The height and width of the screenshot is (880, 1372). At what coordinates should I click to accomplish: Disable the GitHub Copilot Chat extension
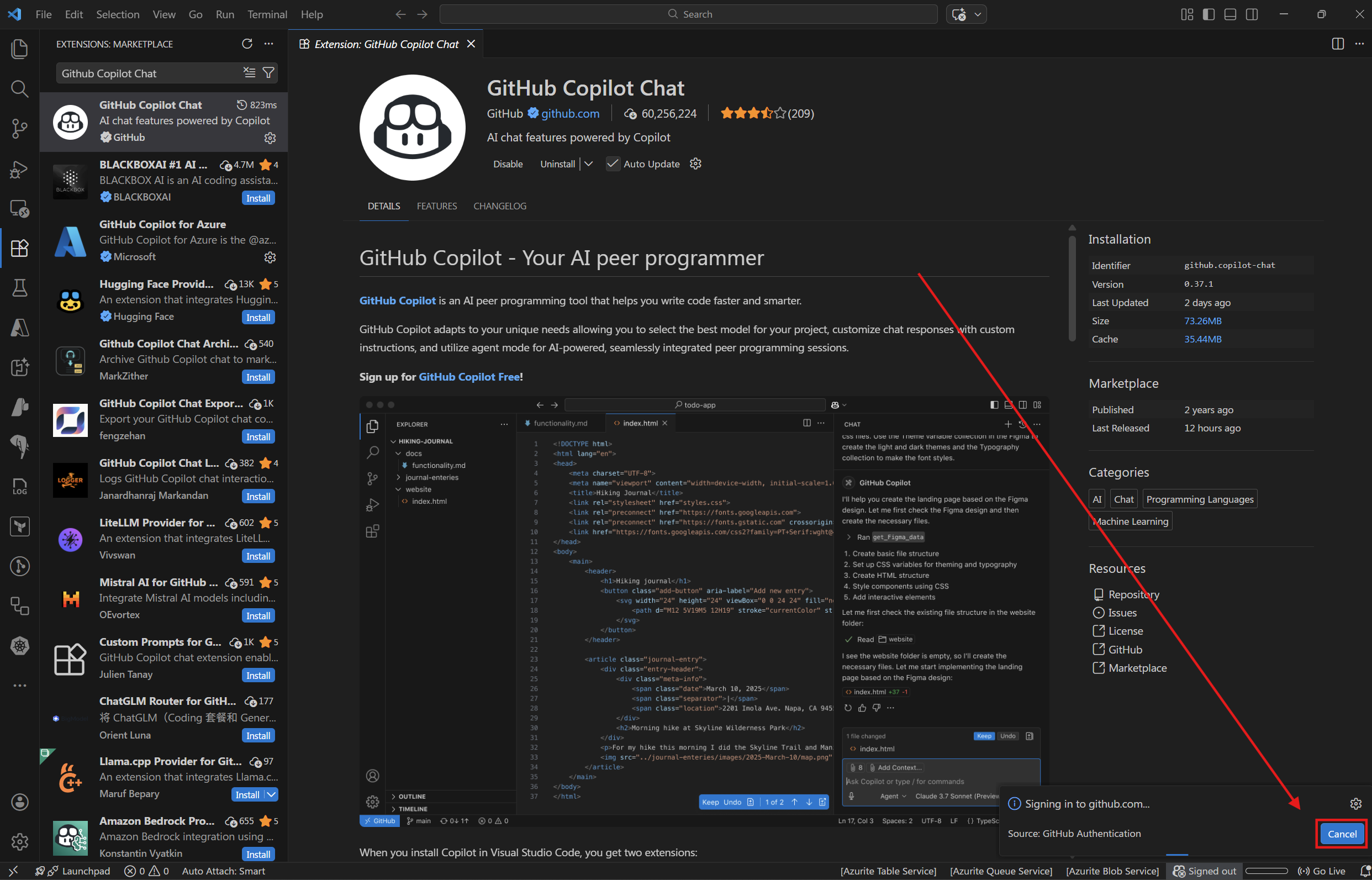coord(508,164)
